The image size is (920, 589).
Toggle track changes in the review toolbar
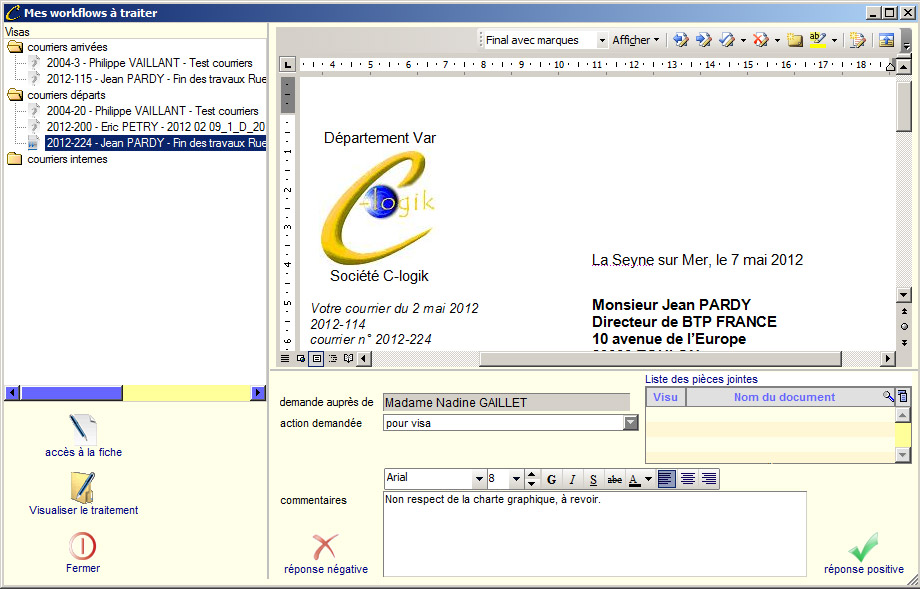tap(857, 40)
